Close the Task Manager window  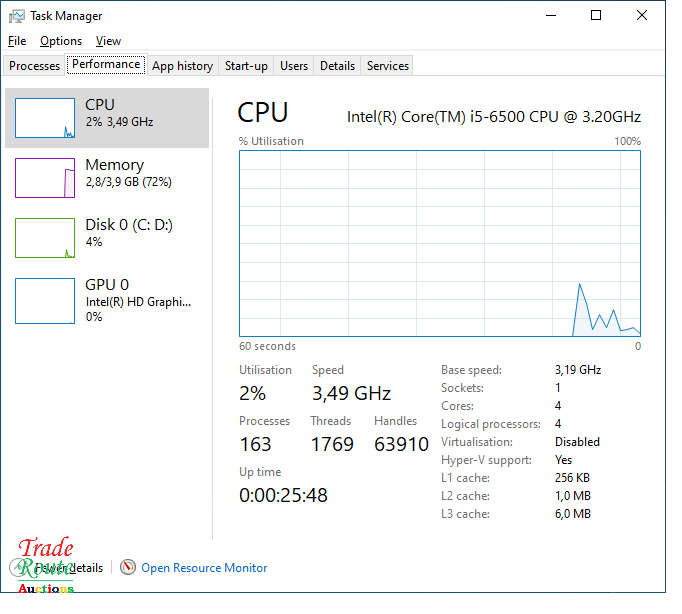pyautogui.click(x=642, y=15)
